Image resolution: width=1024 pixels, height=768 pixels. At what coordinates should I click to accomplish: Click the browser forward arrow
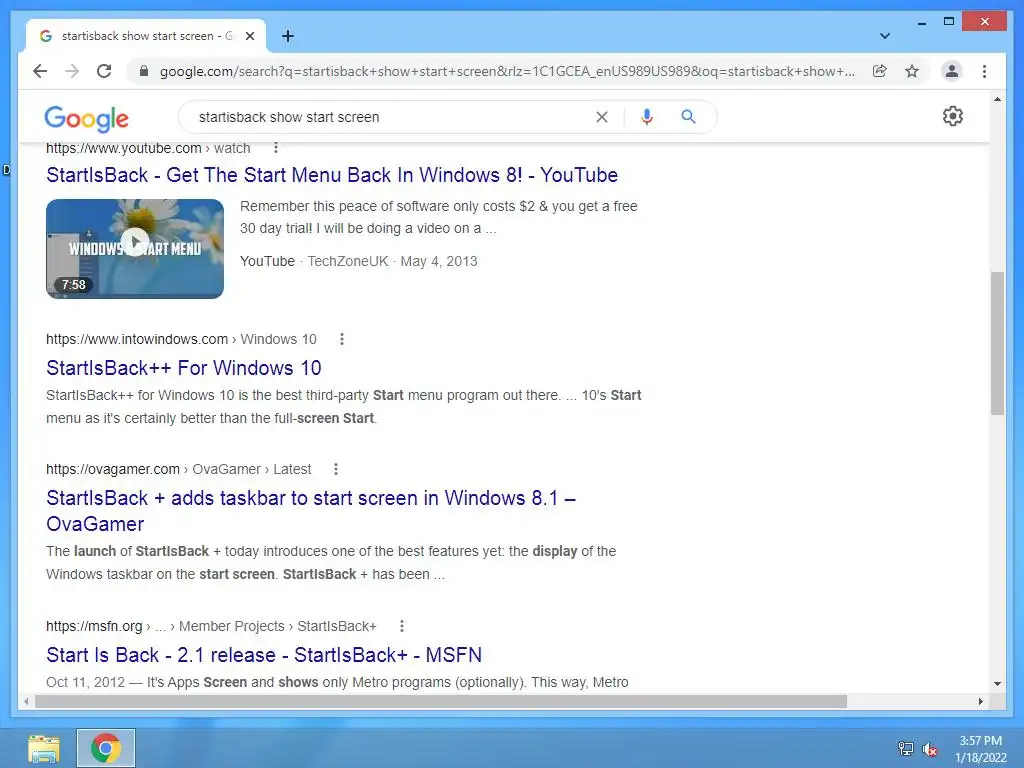[x=72, y=71]
